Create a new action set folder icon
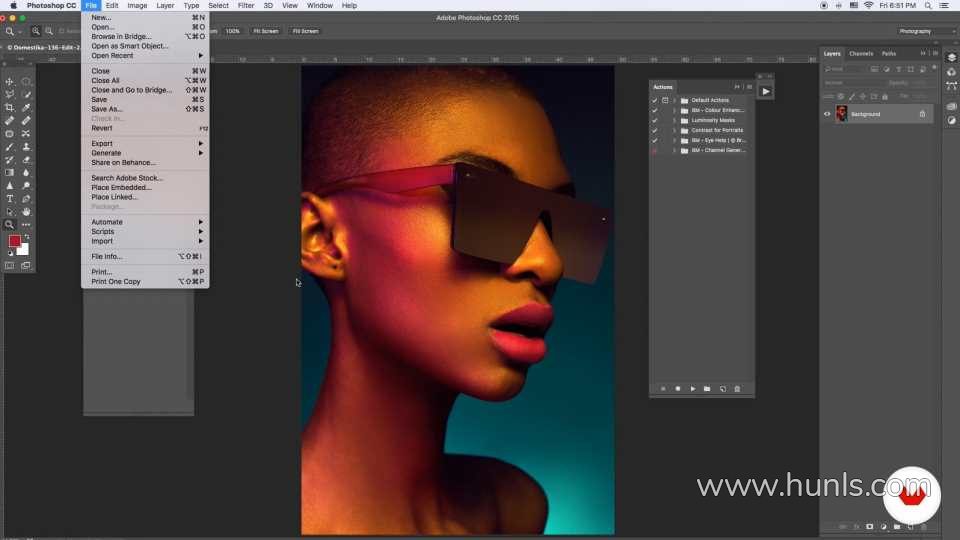 click(x=707, y=388)
